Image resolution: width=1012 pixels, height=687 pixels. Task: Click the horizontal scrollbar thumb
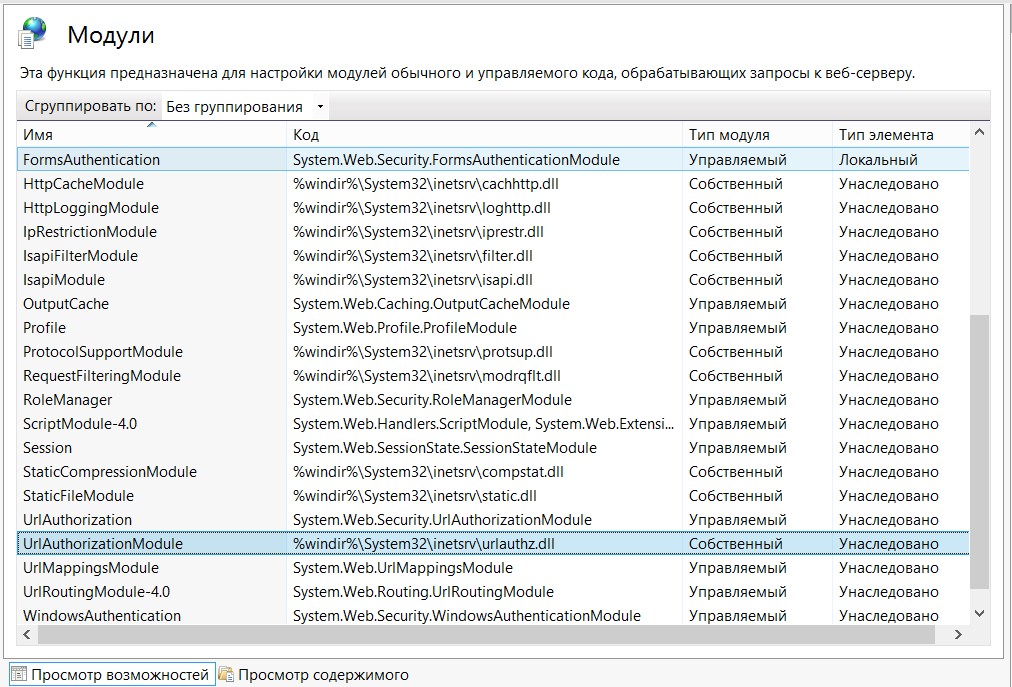(486, 635)
